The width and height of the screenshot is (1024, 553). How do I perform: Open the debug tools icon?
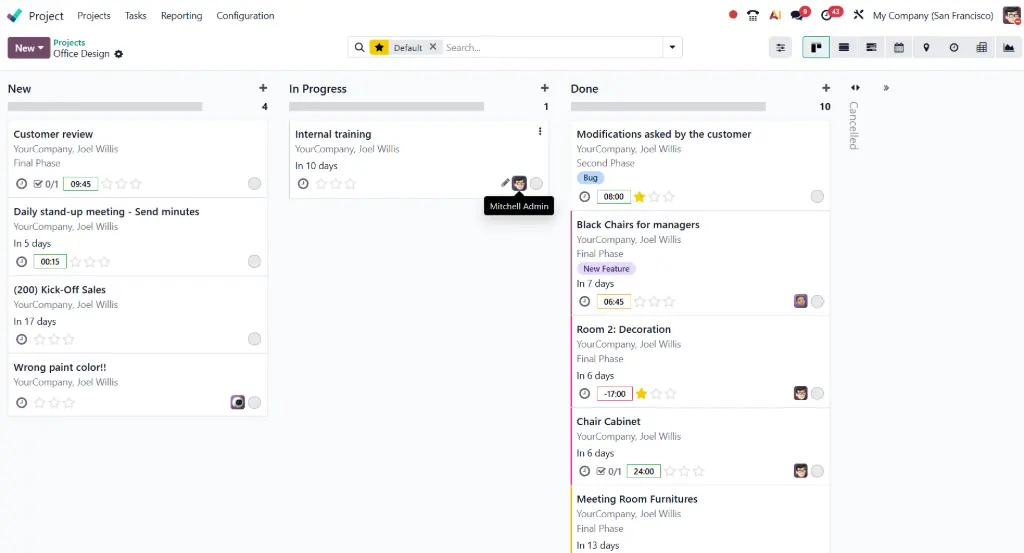(858, 15)
